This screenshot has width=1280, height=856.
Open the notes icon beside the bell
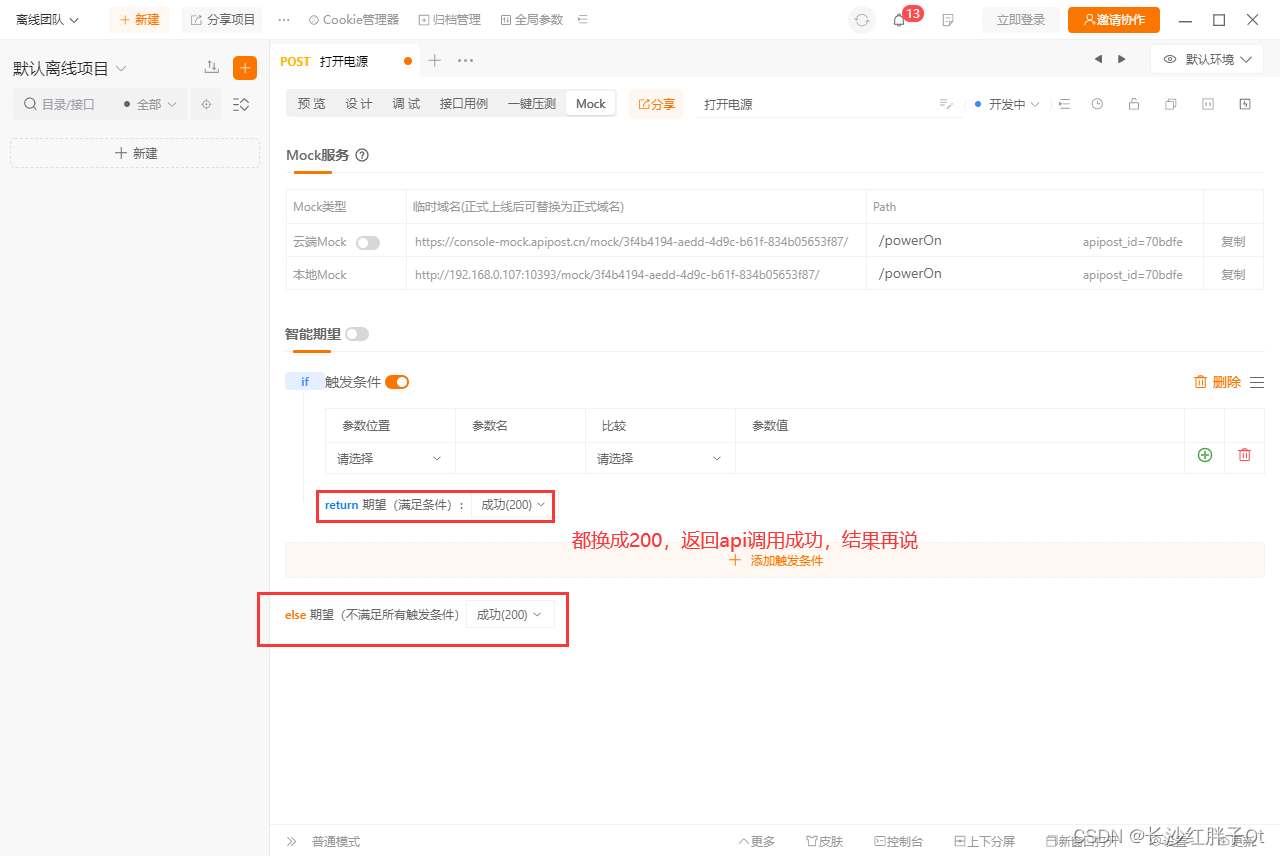(948, 20)
